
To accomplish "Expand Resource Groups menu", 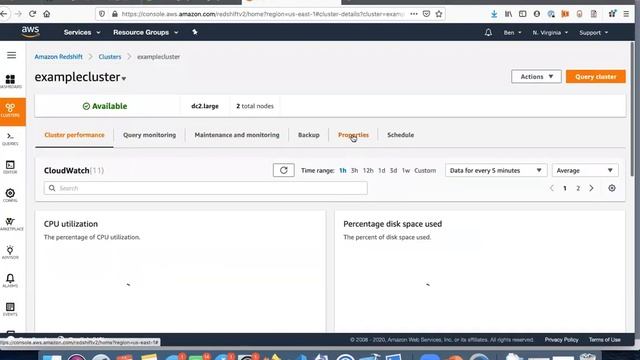I will pyautogui.click(x=145, y=32).
